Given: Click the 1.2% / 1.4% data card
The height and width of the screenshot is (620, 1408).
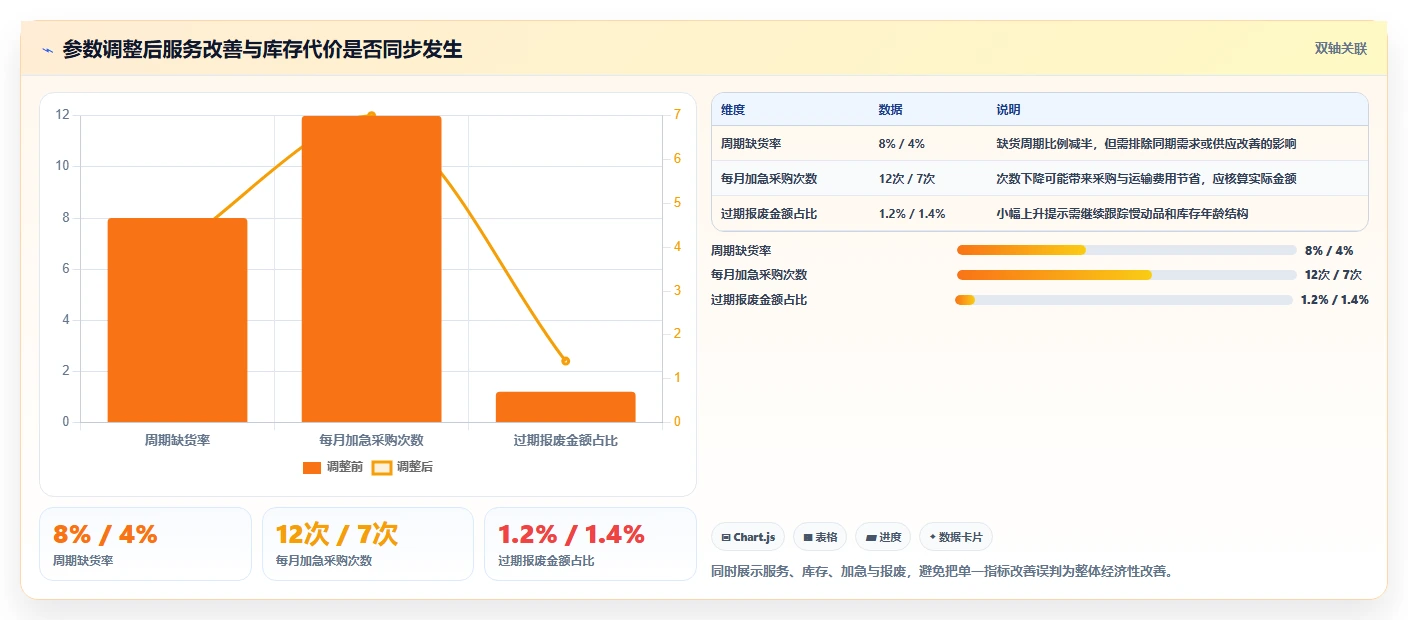Looking at the screenshot, I should [x=590, y=544].
